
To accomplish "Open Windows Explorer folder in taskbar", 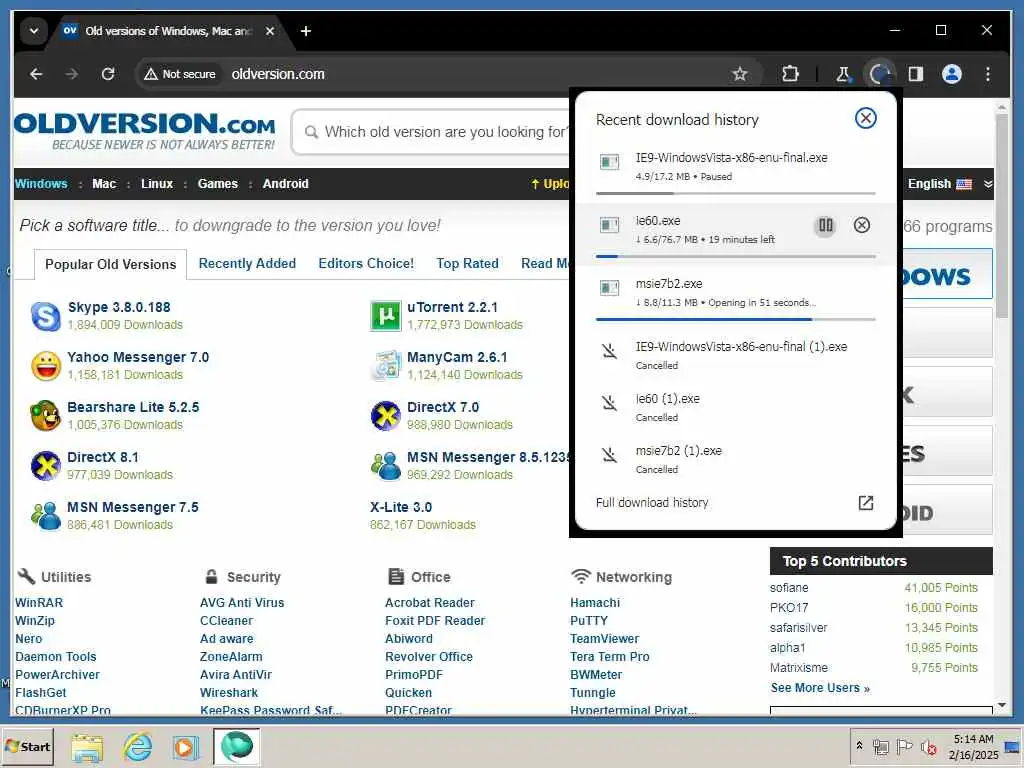I will point(87,746).
